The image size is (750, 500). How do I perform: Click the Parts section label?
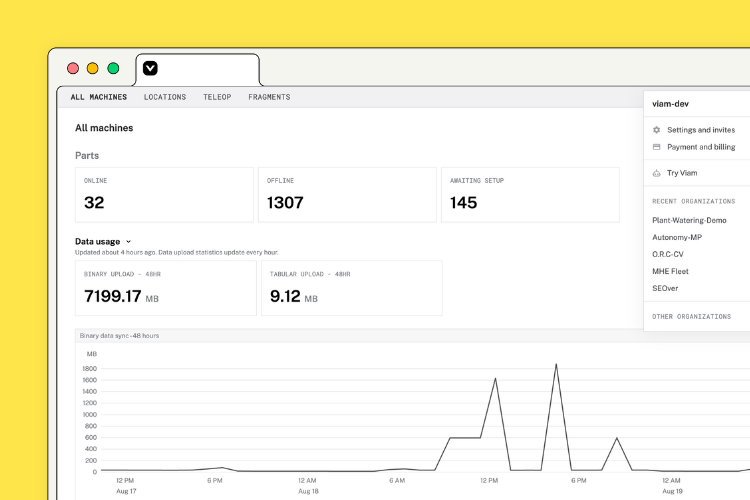click(87, 156)
